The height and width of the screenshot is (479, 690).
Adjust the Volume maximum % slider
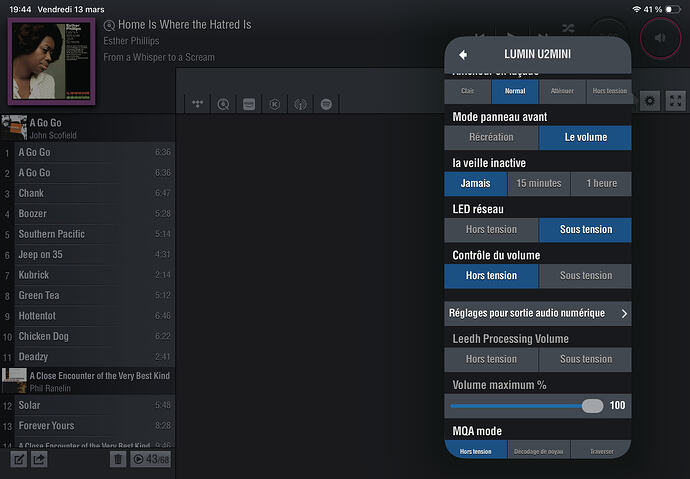coord(592,405)
